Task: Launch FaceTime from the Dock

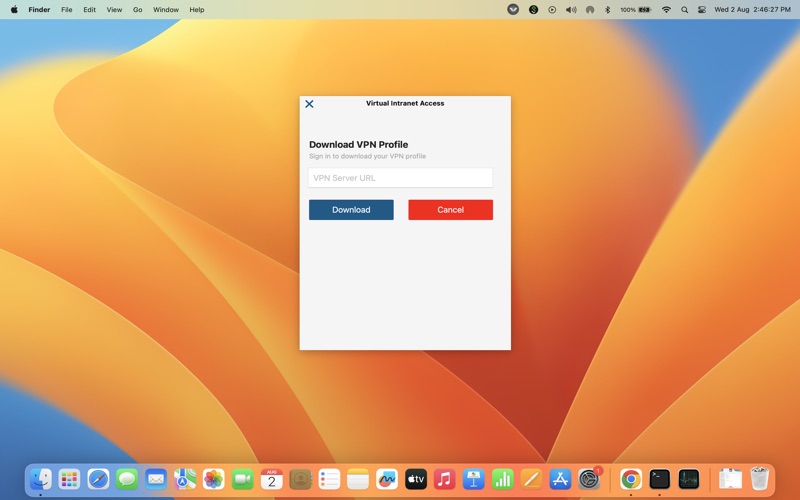Action: [x=242, y=479]
